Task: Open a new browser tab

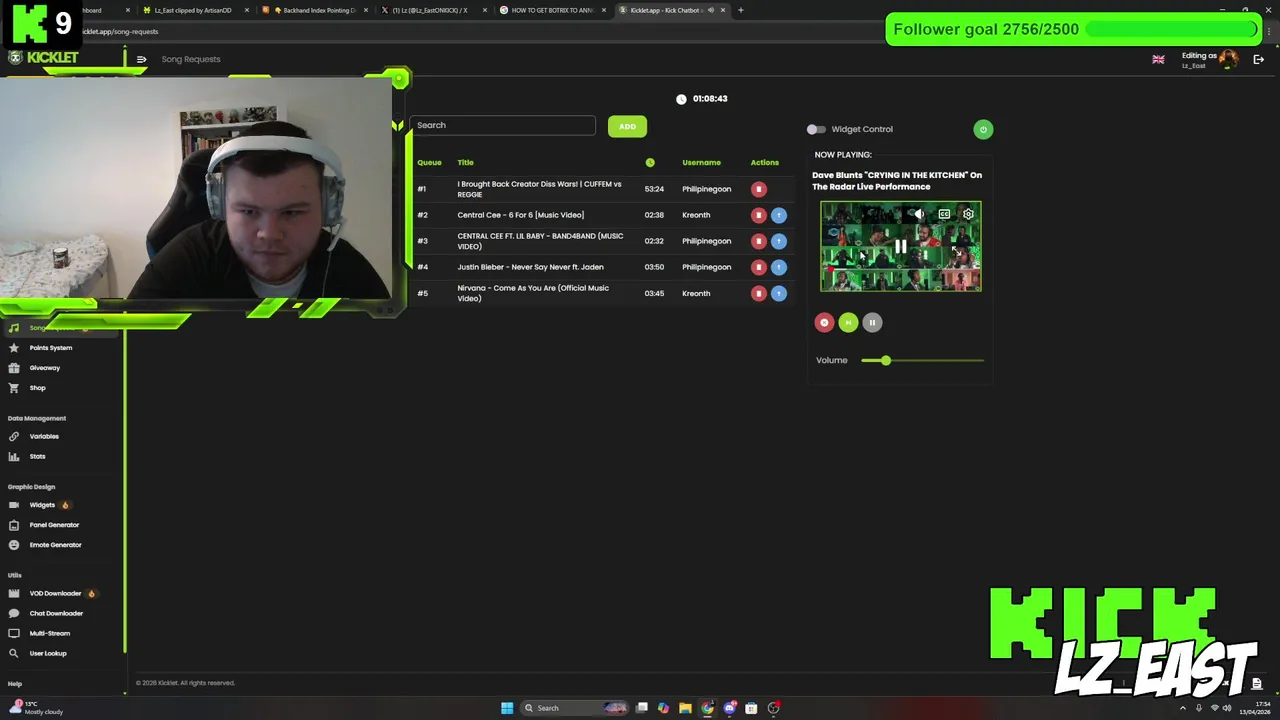Action: 741,10
